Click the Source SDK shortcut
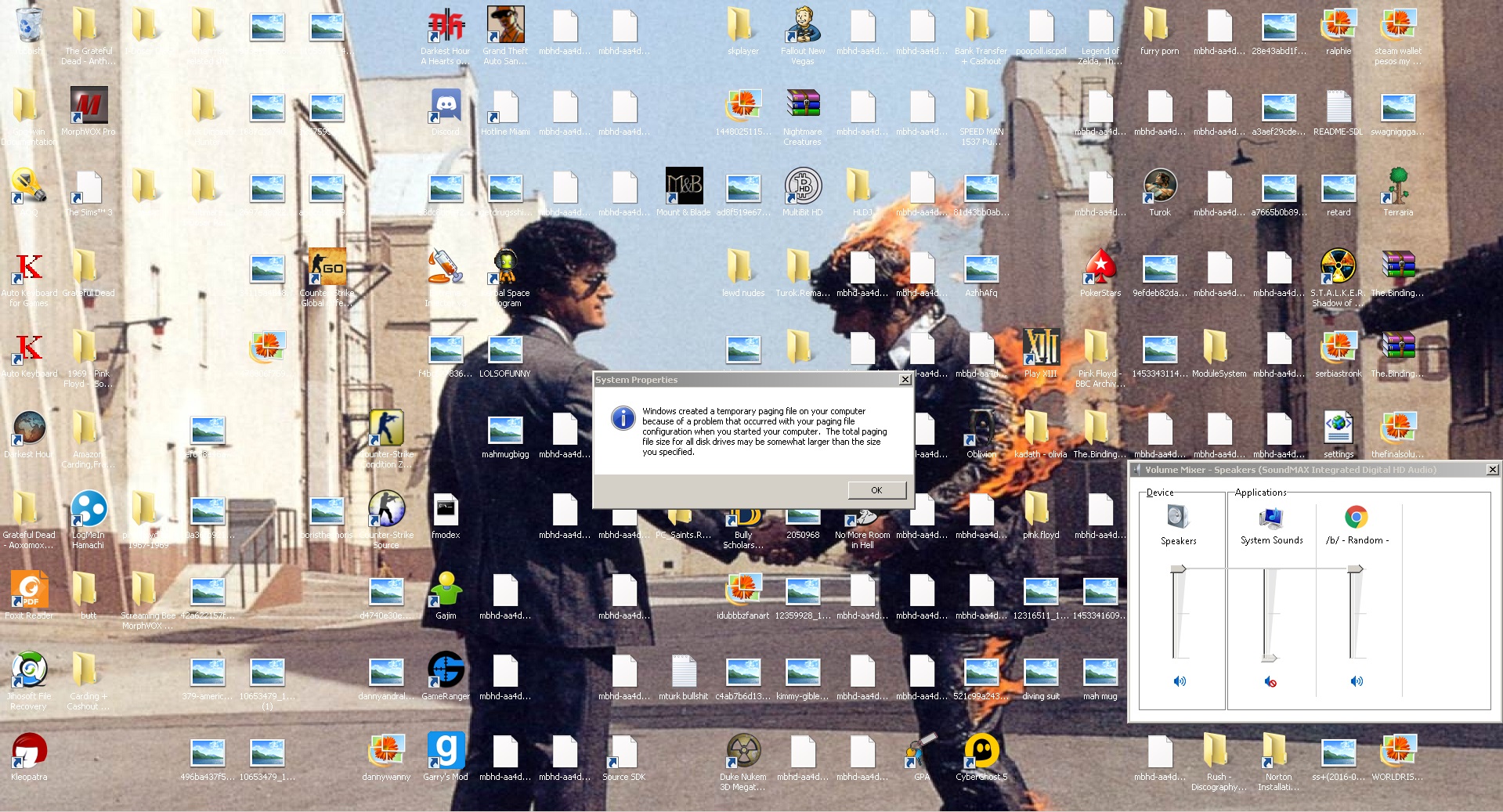The height and width of the screenshot is (812, 1503). point(624,751)
